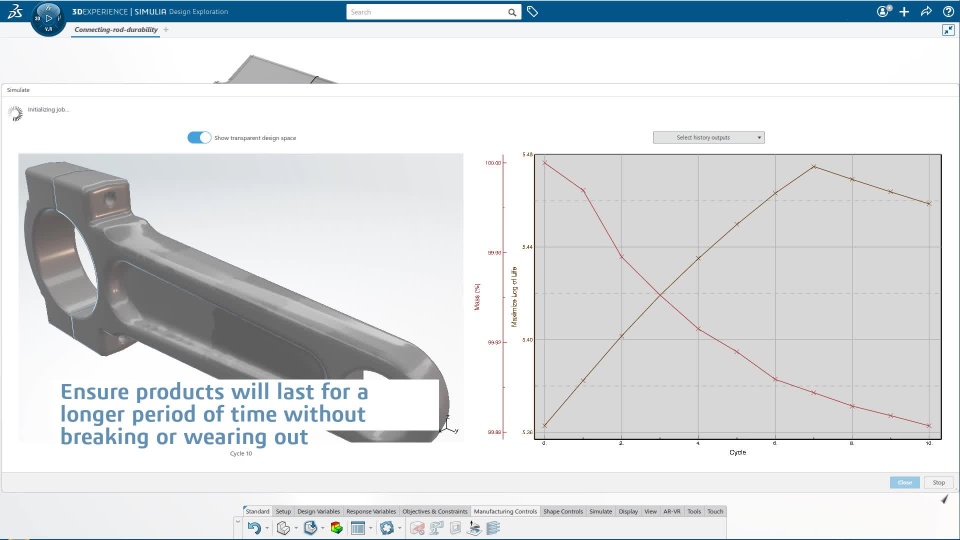Click the connecting rod 3D preview
Viewport: 960px width, 540px height.
(241, 298)
